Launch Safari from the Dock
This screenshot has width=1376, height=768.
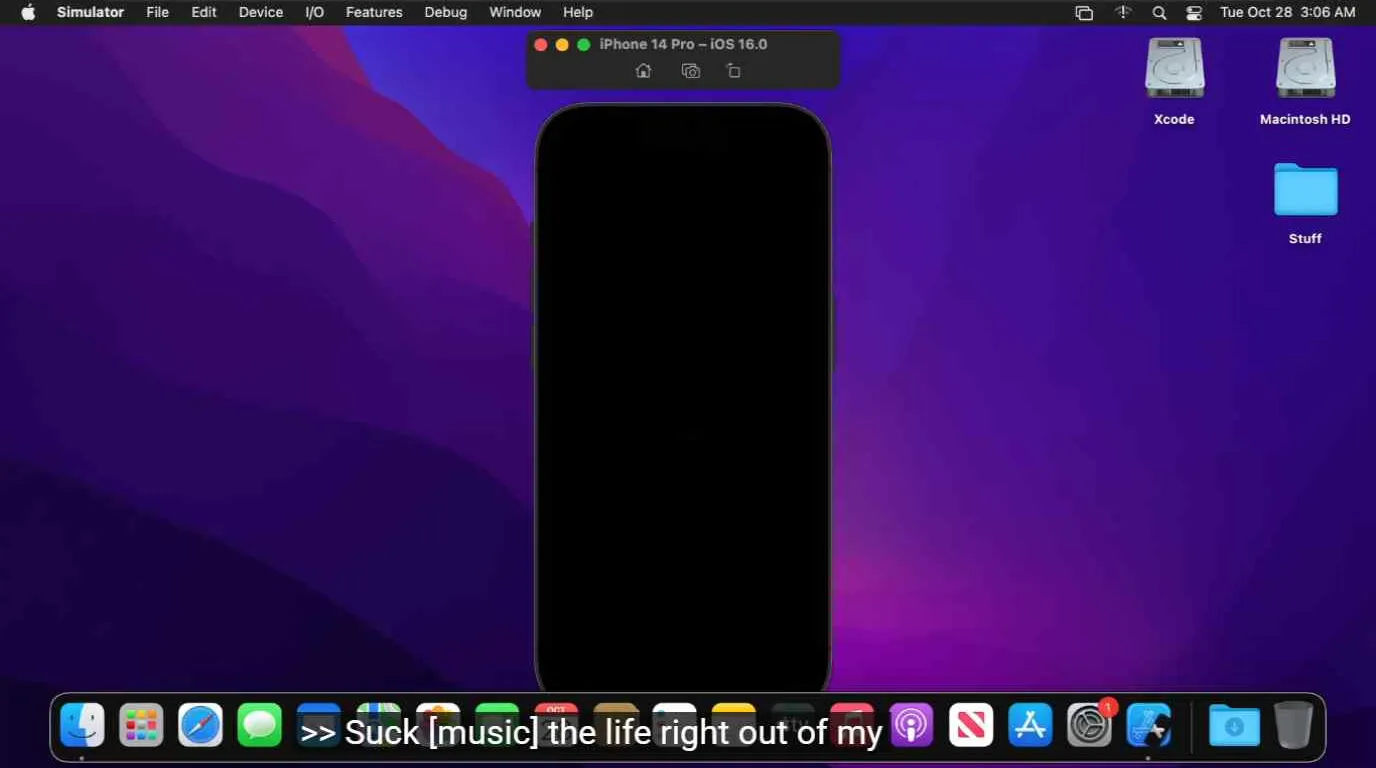[x=200, y=725]
